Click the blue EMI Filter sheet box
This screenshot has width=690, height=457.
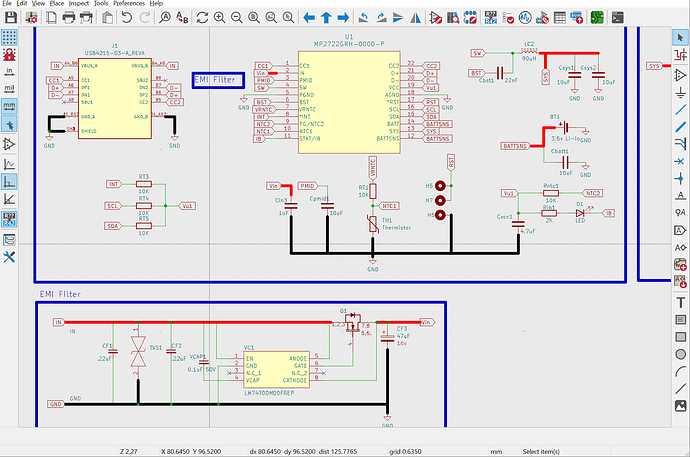[x=215, y=80]
